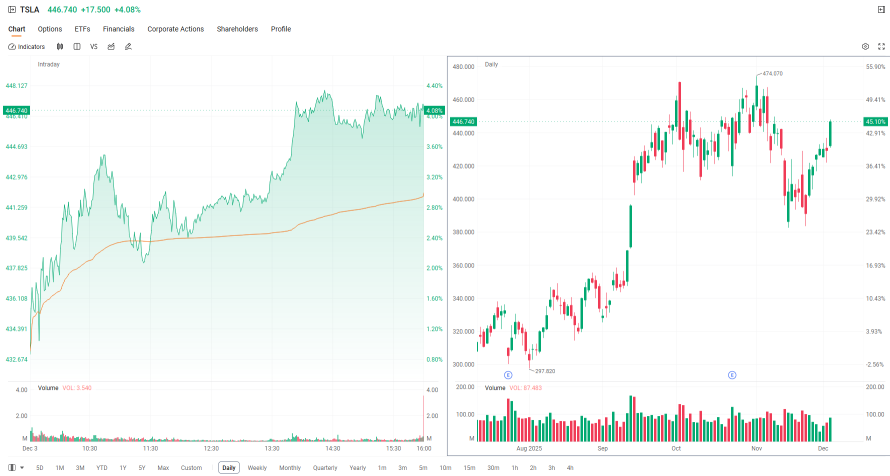Select the 3m interval
Screen dimensions: 890x476
(x=402, y=468)
